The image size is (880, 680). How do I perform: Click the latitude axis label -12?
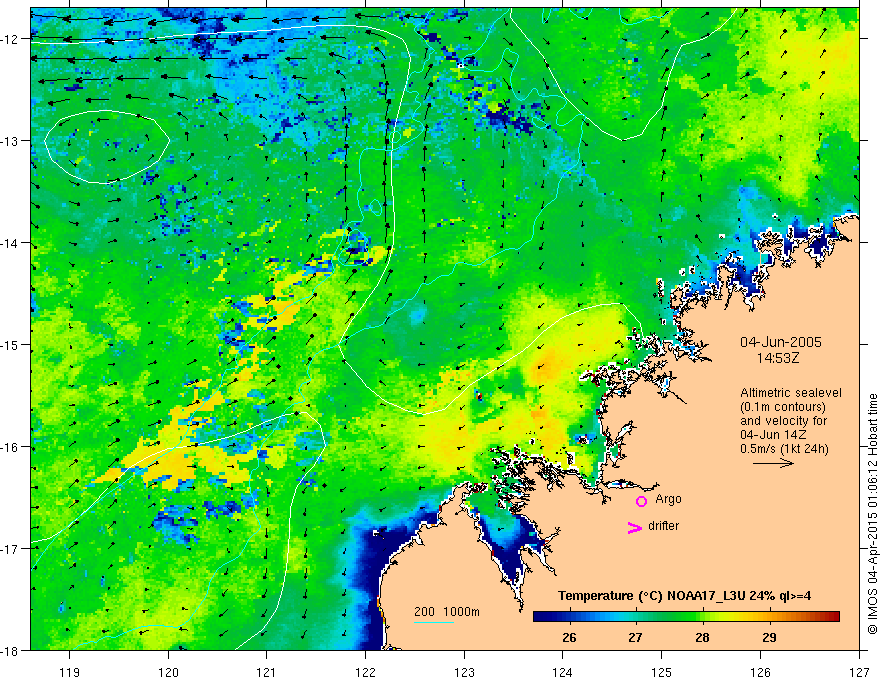[x=11, y=39]
